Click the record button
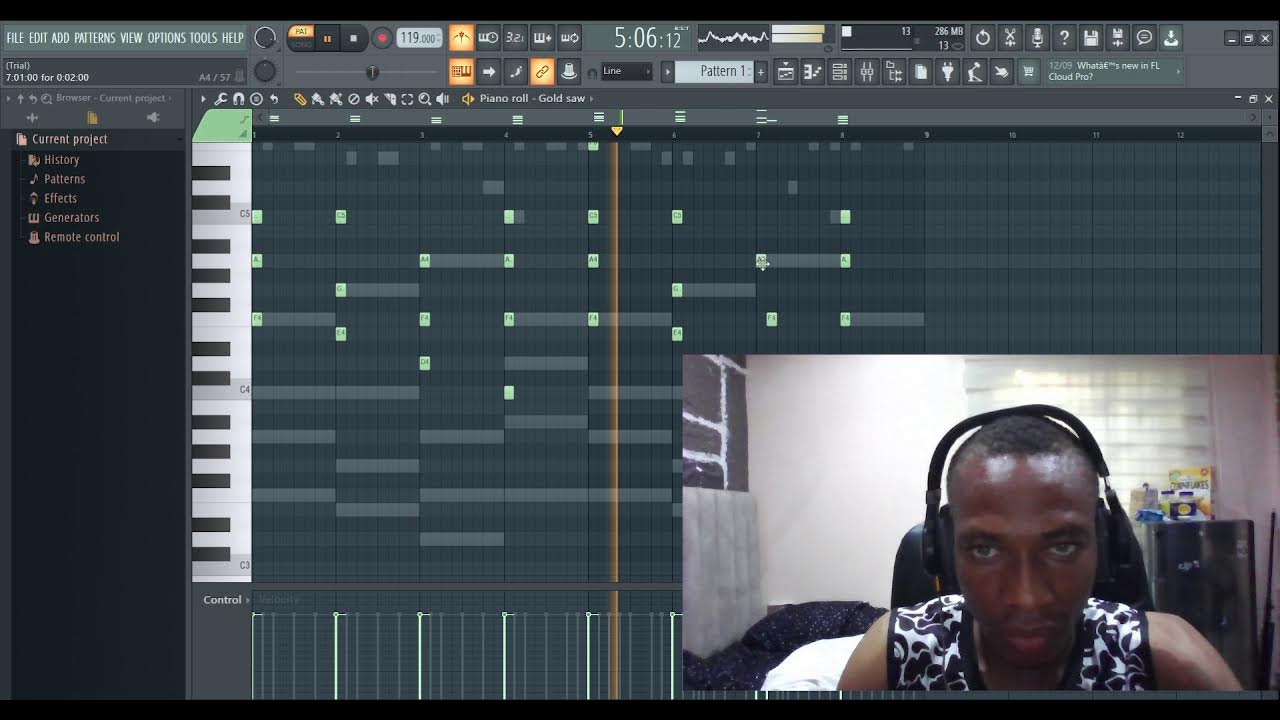1280x720 pixels. [x=382, y=39]
